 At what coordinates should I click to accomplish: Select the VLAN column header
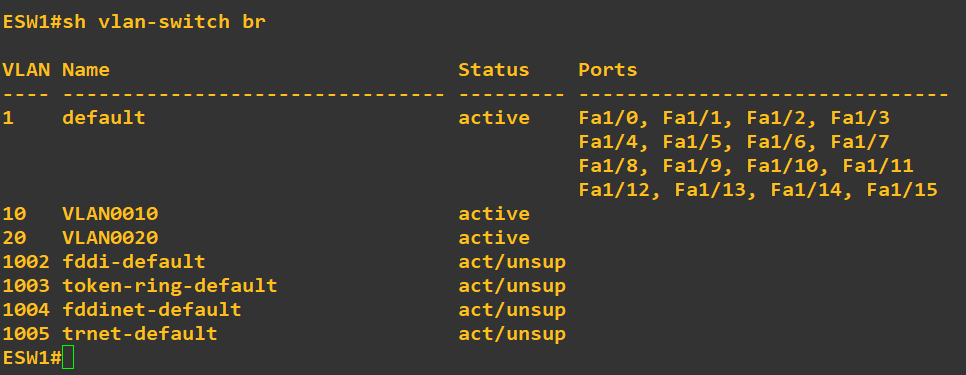(26, 70)
